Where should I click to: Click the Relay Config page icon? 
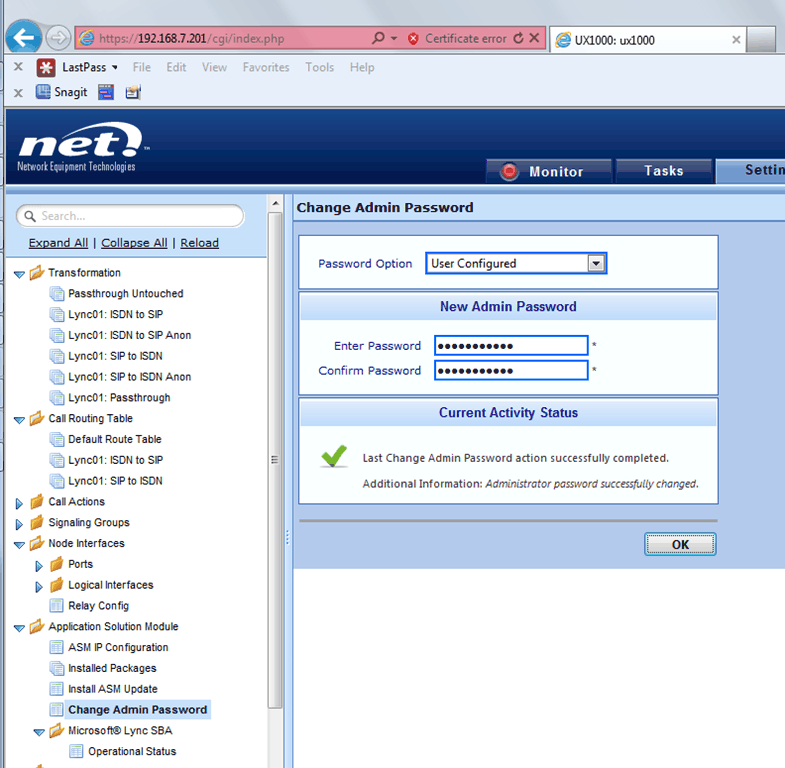pyautogui.click(x=57, y=606)
